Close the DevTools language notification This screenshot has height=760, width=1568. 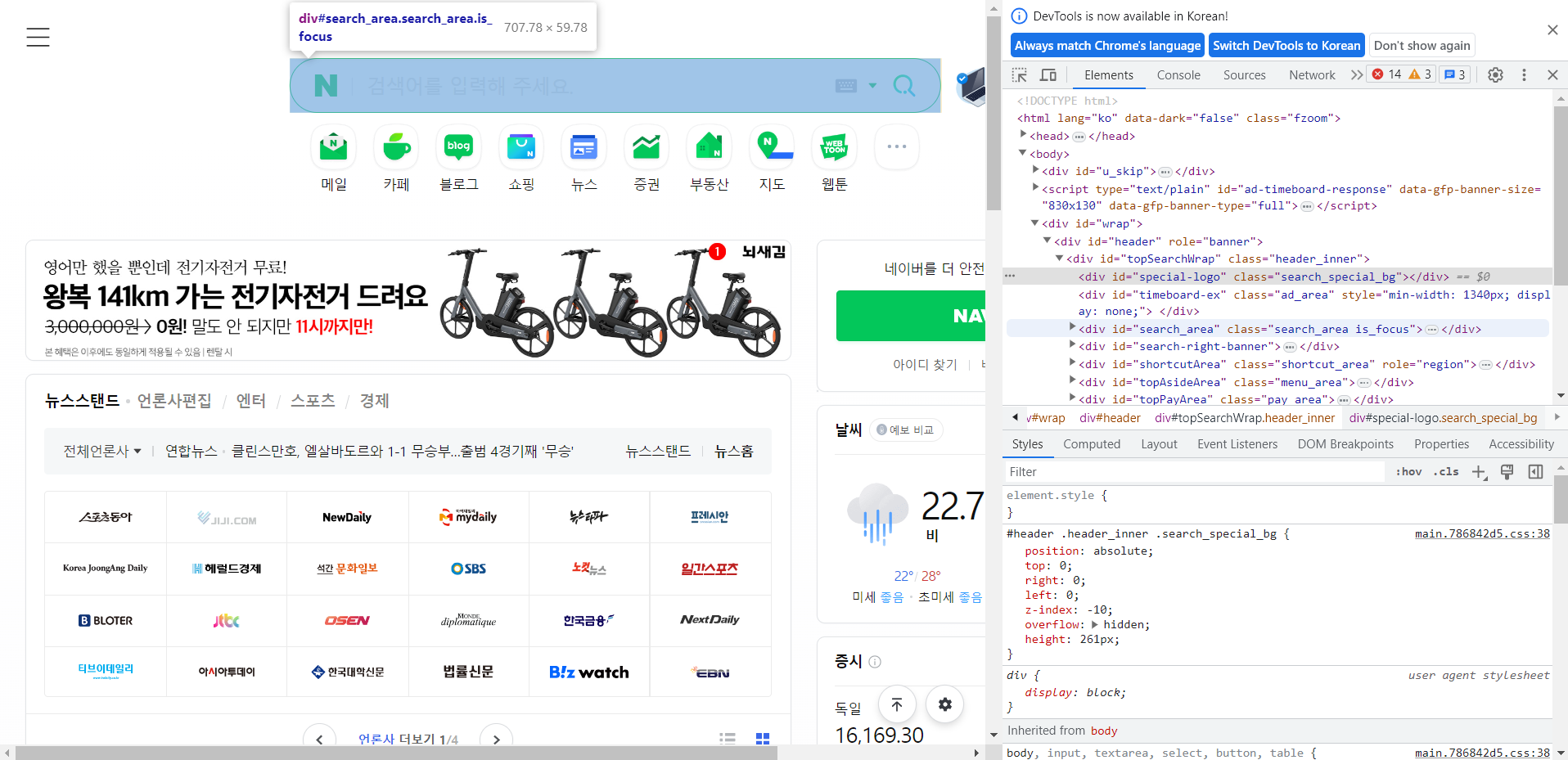tap(1552, 29)
